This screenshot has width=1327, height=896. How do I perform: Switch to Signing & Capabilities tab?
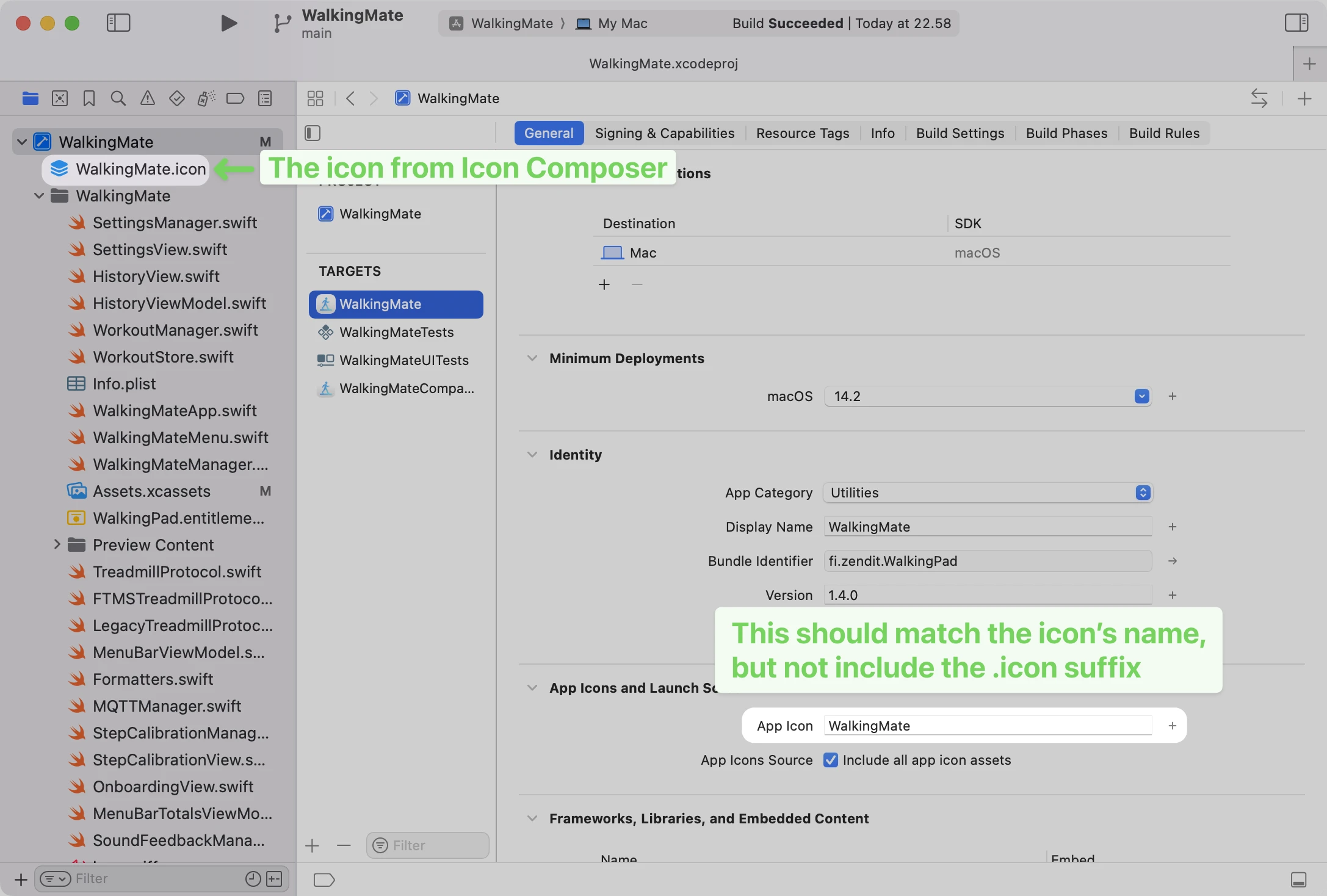[665, 133]
